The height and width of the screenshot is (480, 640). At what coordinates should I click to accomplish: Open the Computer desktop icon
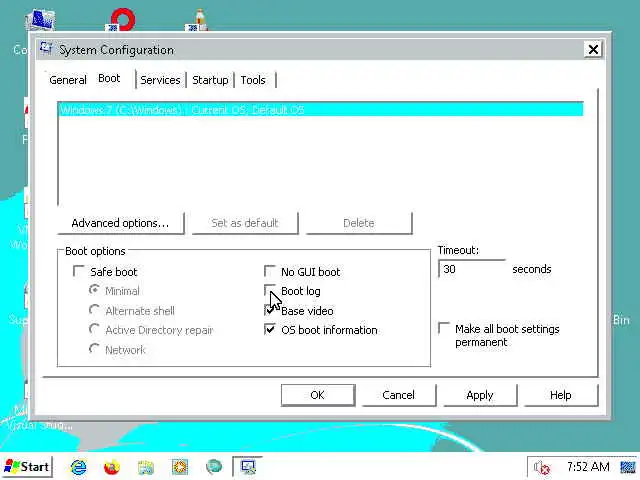[40, 20]
